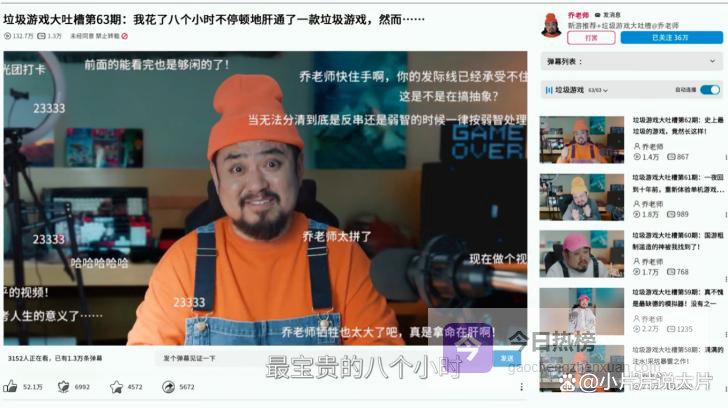Open the 第62期 recommended video thumbnail
The image size is (728, 408).
pyautogui.click(x=582, y=140)
